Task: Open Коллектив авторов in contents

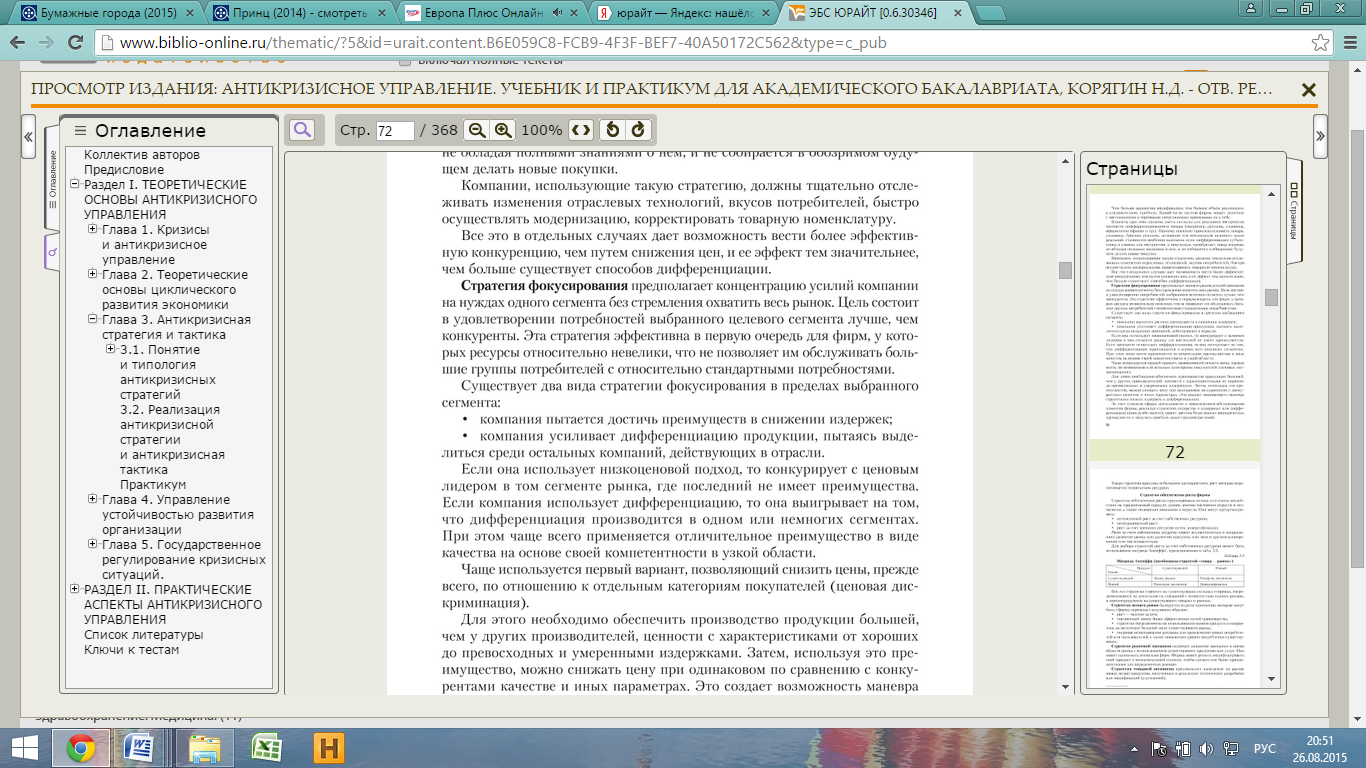Action: 142,155
